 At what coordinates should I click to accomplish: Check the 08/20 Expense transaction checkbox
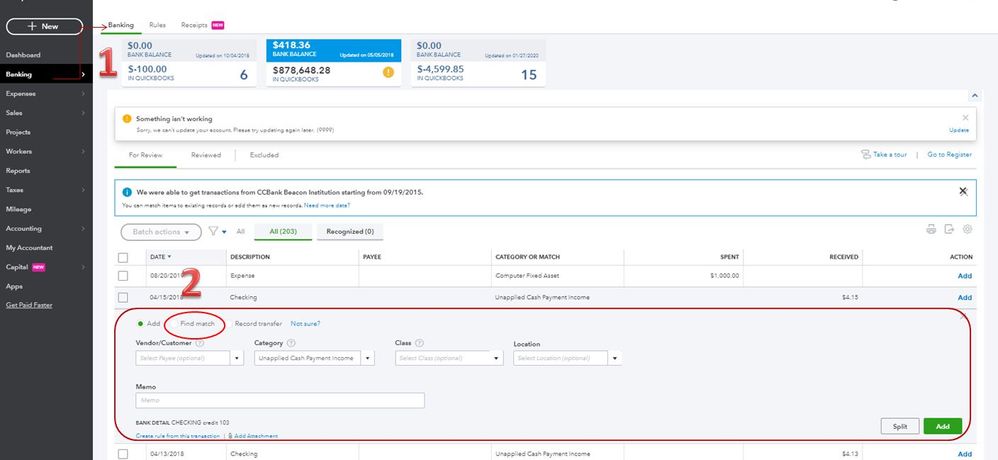coord(123,275)
